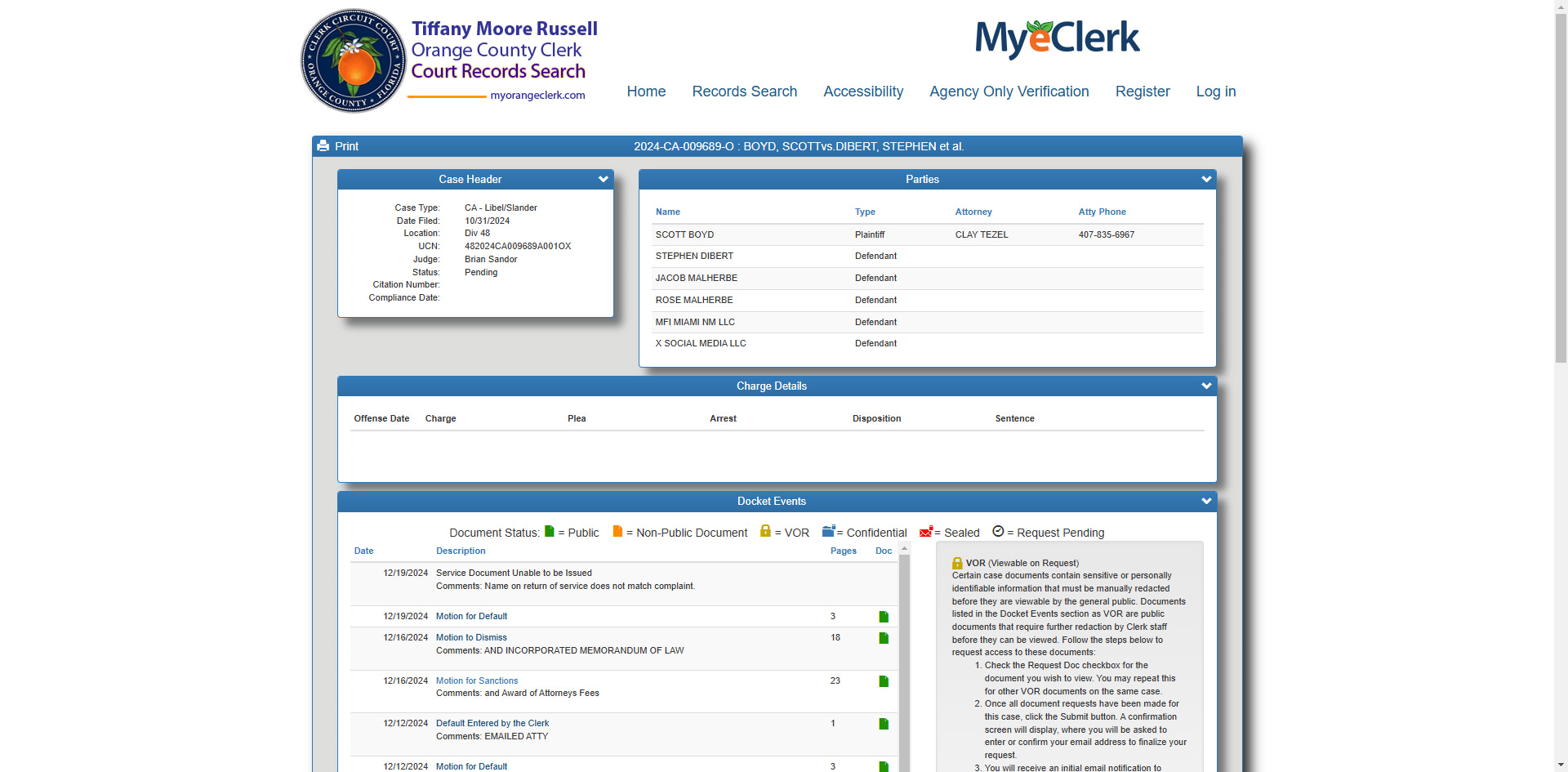Image resolution: width=1568 pixels, height=772 pixels.
Task: Click the green Public document legend icon
Action: pos(550,531)
